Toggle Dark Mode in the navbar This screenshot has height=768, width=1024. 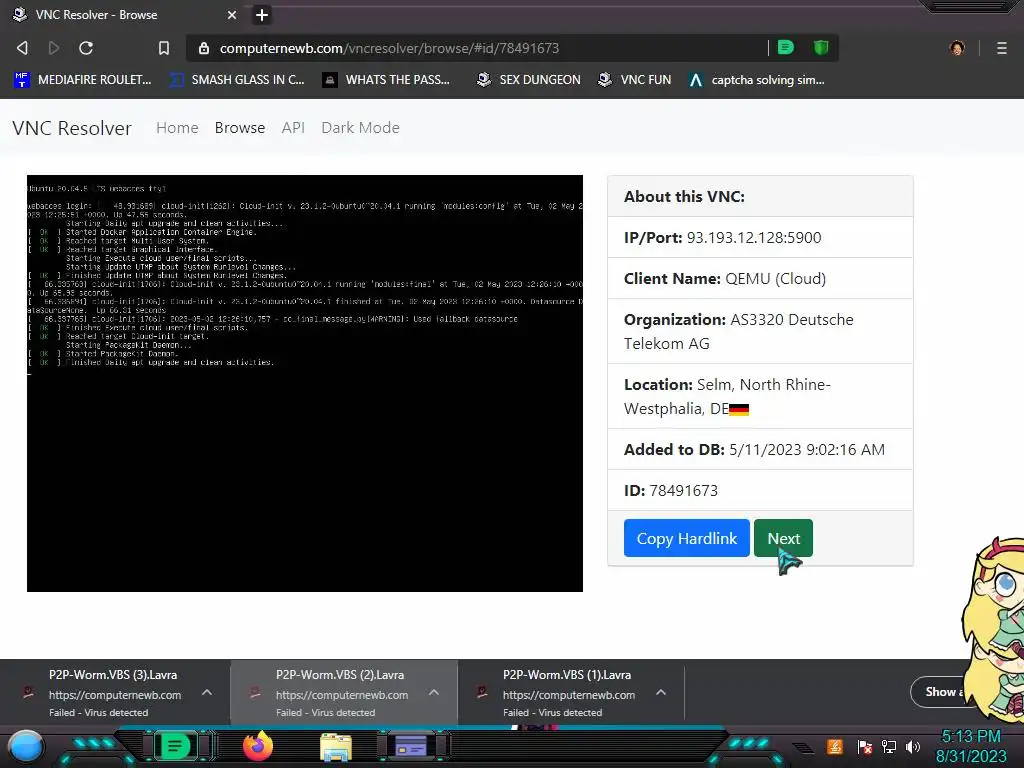(360, 128)
